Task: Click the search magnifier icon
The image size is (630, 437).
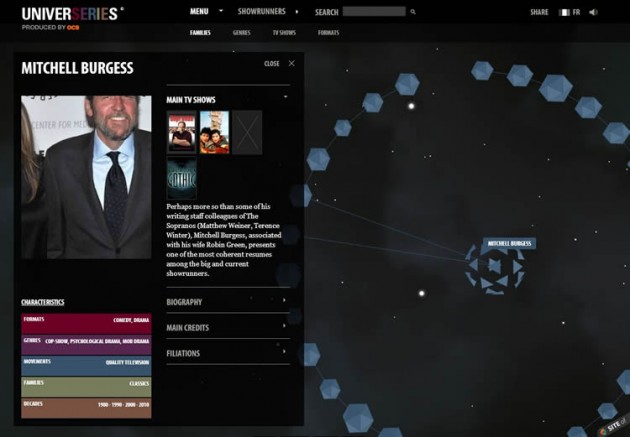Action: [x=413, y=12]
